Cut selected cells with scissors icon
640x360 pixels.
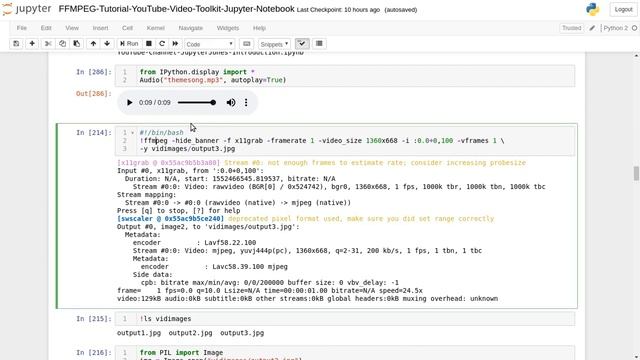pyautogui.click(x=48, y=44)
